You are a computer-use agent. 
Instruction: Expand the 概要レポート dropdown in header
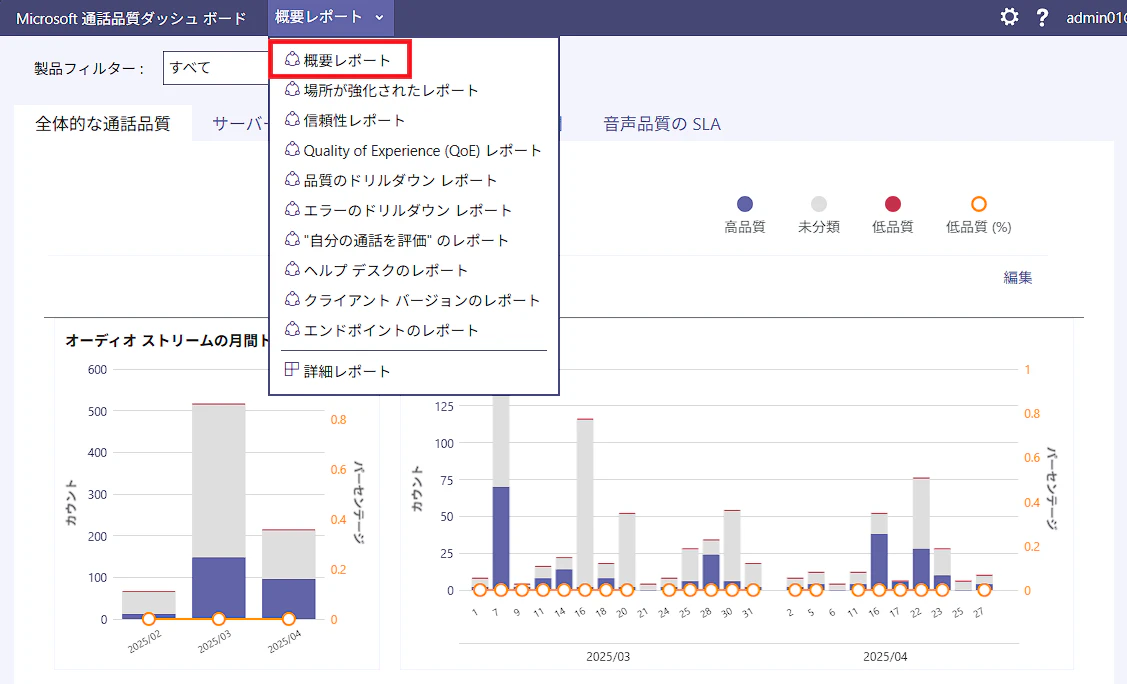pos(331,17)
